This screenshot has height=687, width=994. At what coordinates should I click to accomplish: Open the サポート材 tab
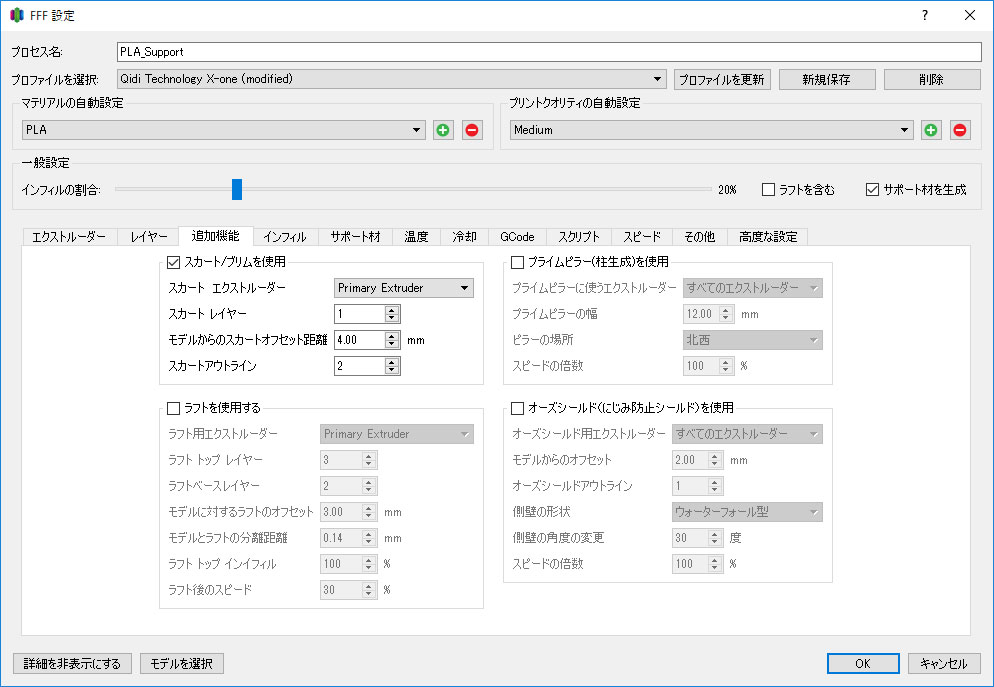[x=355, y=237]
